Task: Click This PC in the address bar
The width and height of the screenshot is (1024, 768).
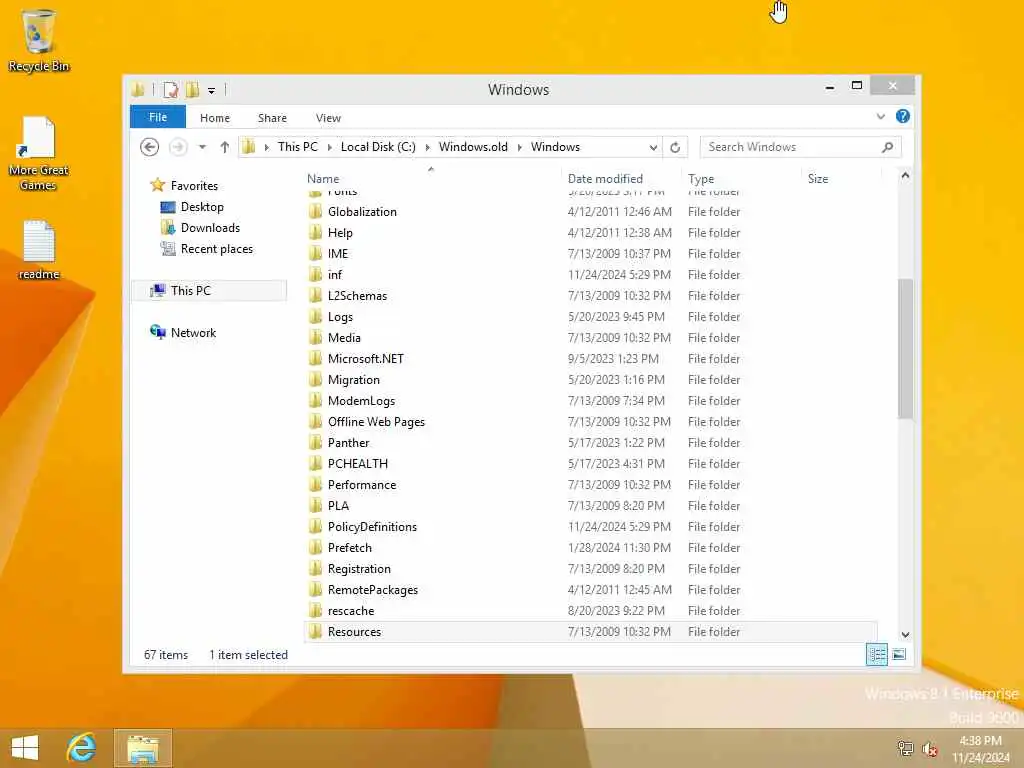Action: [298, 147]
